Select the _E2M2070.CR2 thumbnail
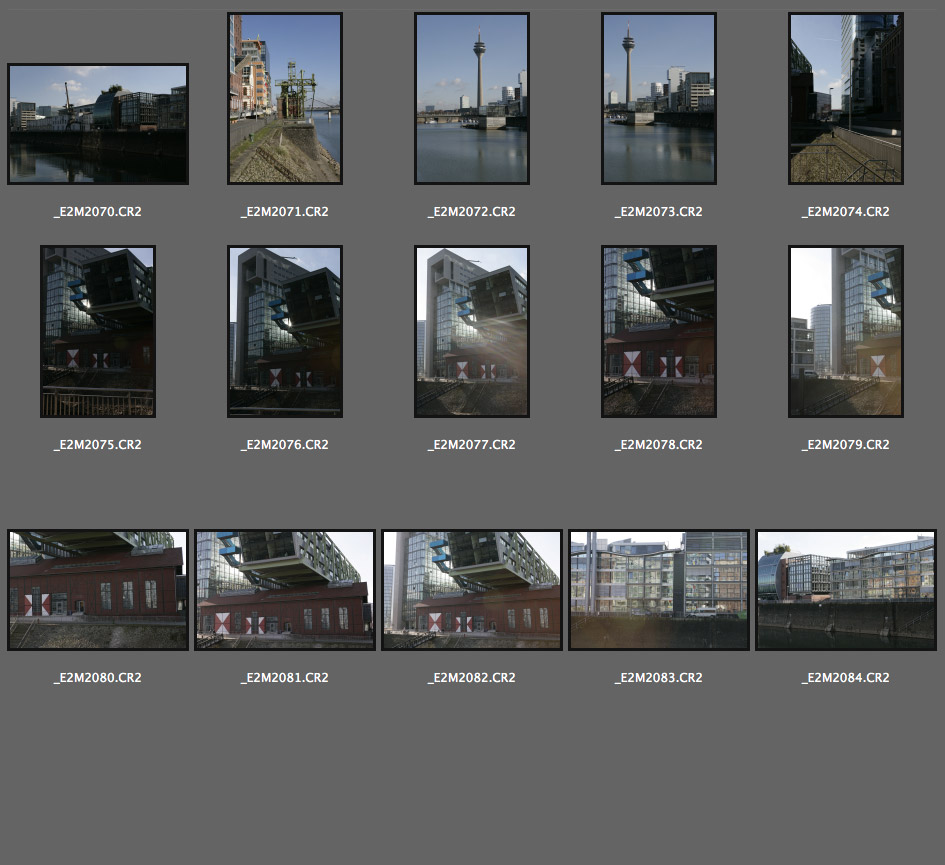The image size is (945, 865). 97,124
